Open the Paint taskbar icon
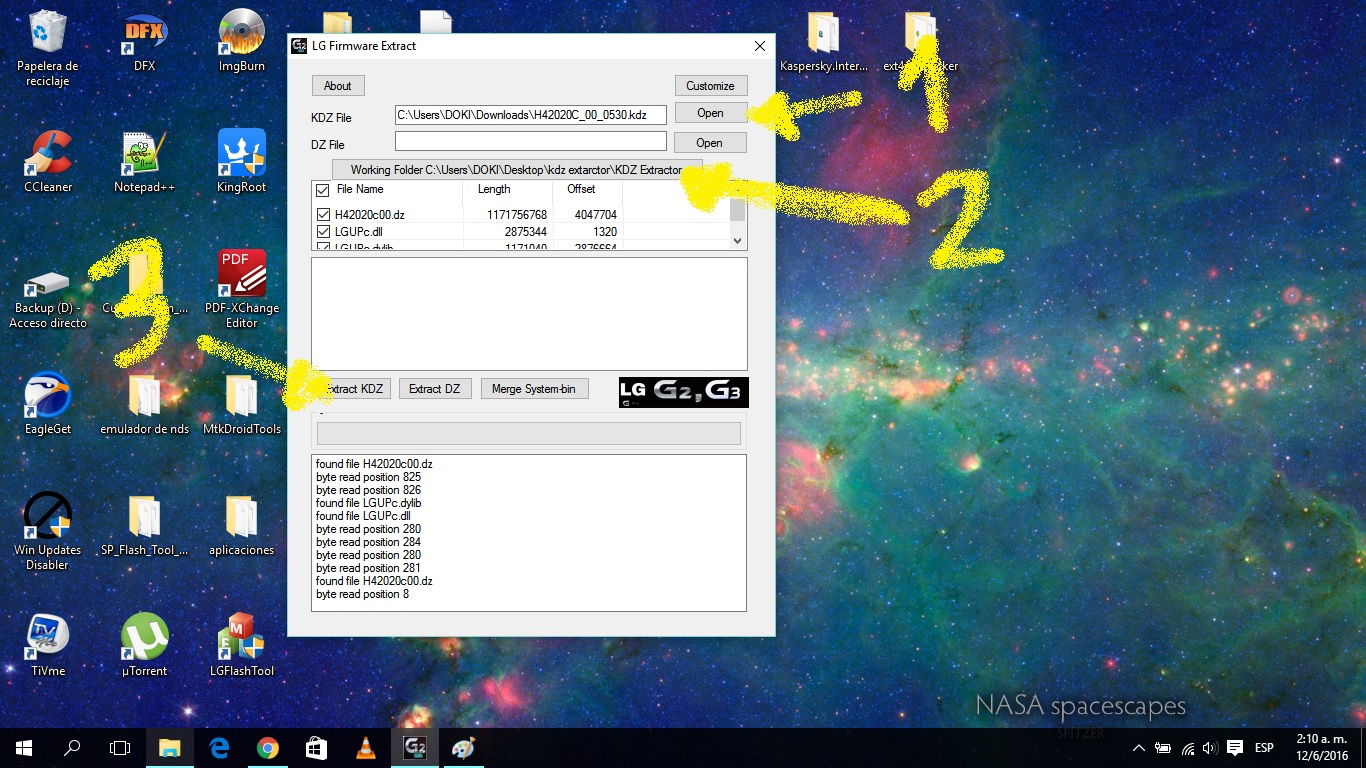The image size is (1366, 768). tap(463, 748)
